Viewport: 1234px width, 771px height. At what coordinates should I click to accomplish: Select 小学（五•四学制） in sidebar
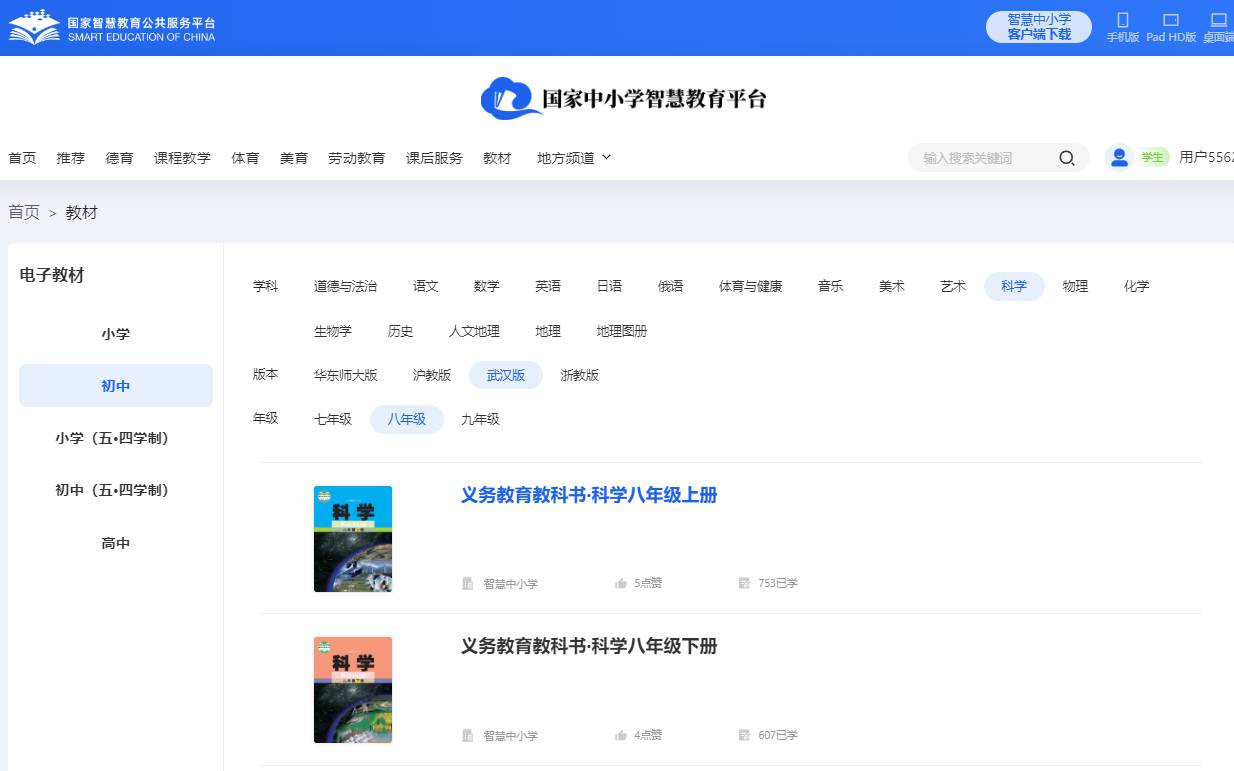click(116, 438)
